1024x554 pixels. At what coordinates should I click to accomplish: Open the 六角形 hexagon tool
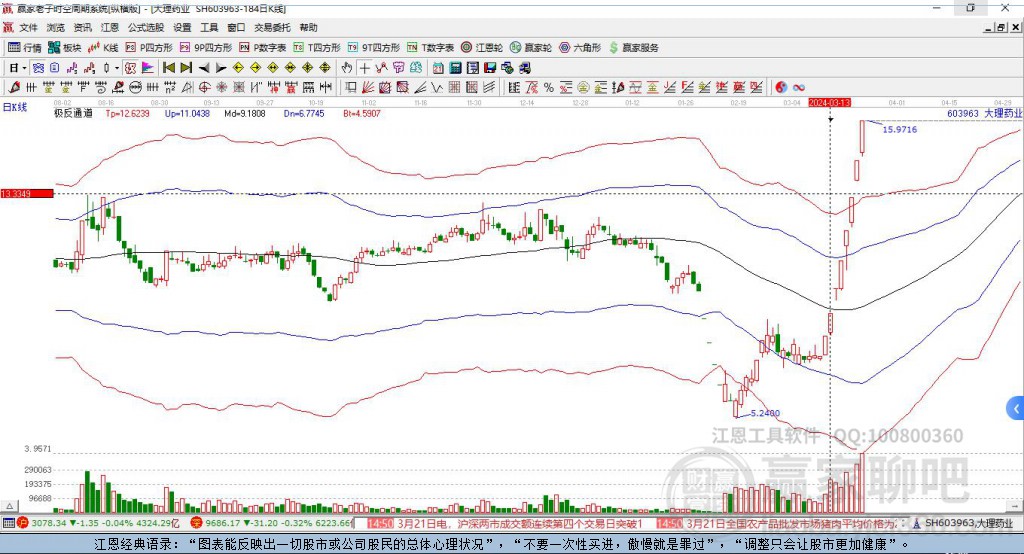(x=580, y=48)
